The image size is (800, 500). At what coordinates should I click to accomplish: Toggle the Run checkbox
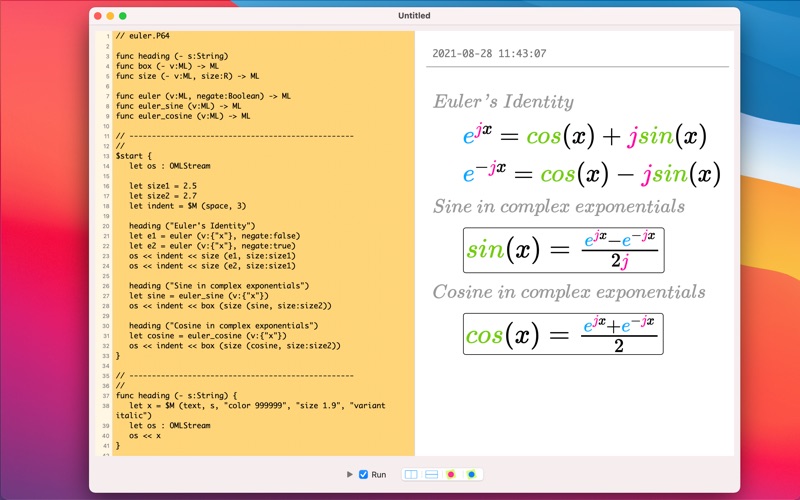363,474
